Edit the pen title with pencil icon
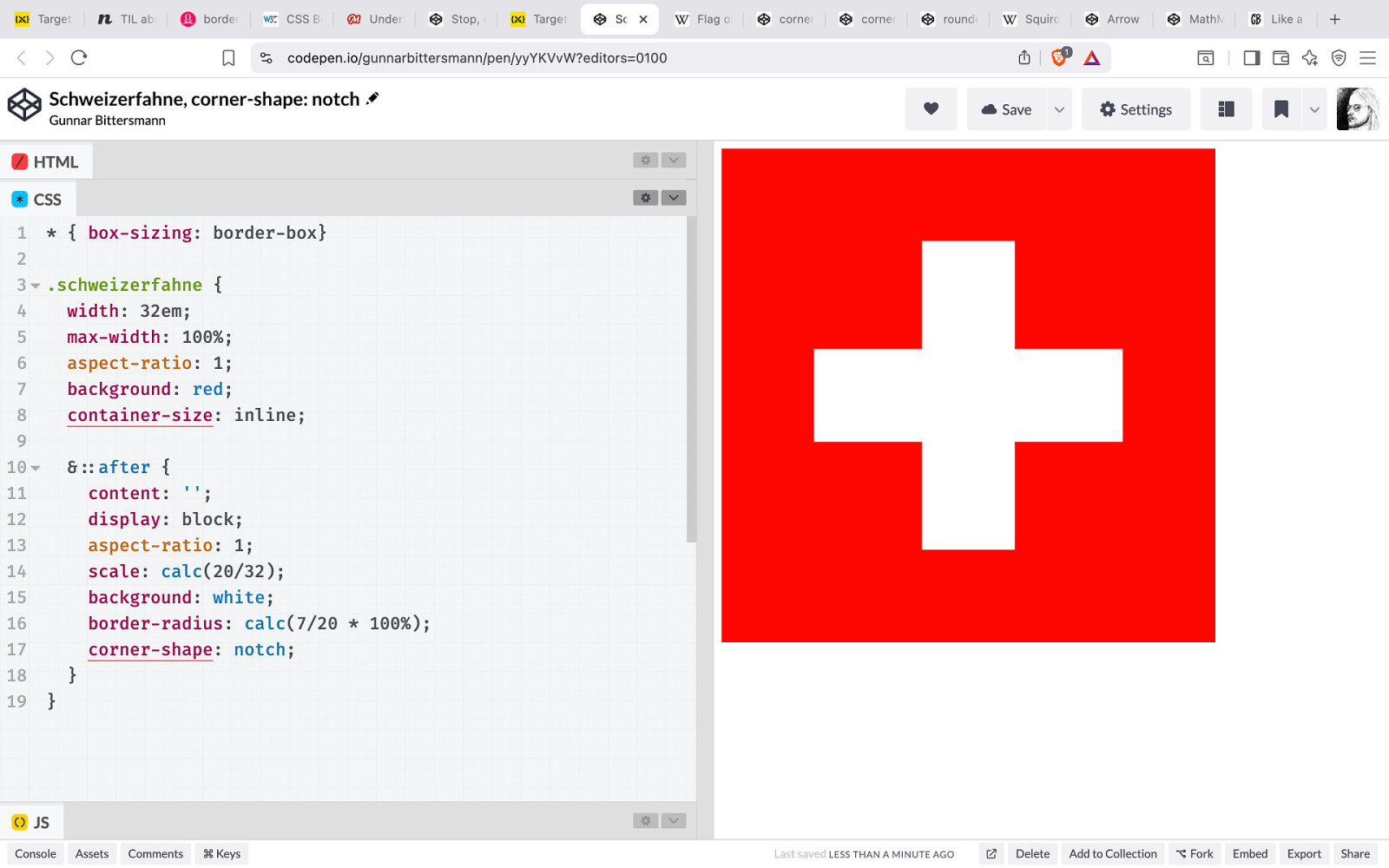The width and height of the screenshot is (1389, 868). 372,98
